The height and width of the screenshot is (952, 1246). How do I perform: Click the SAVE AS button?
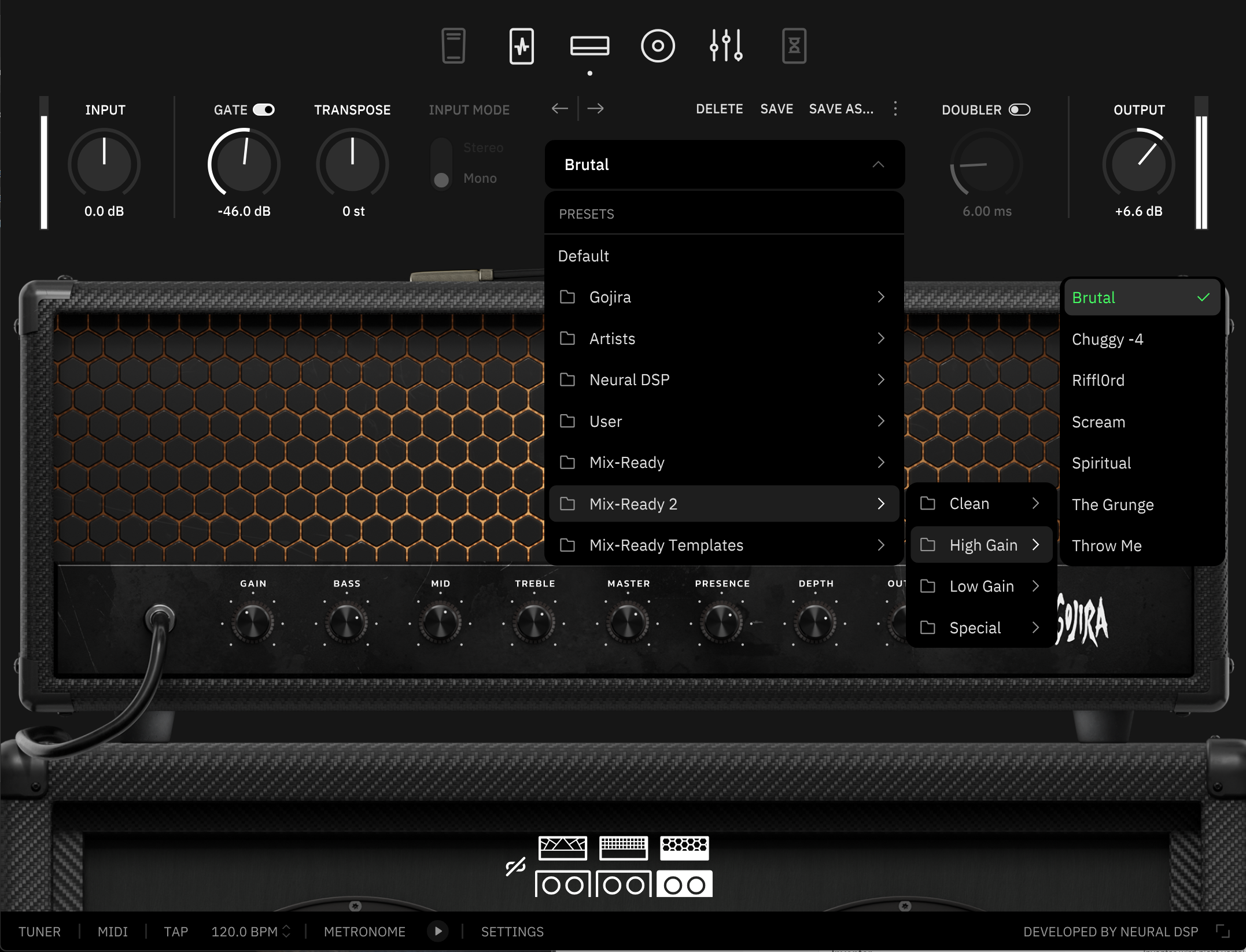click(842, 109)
